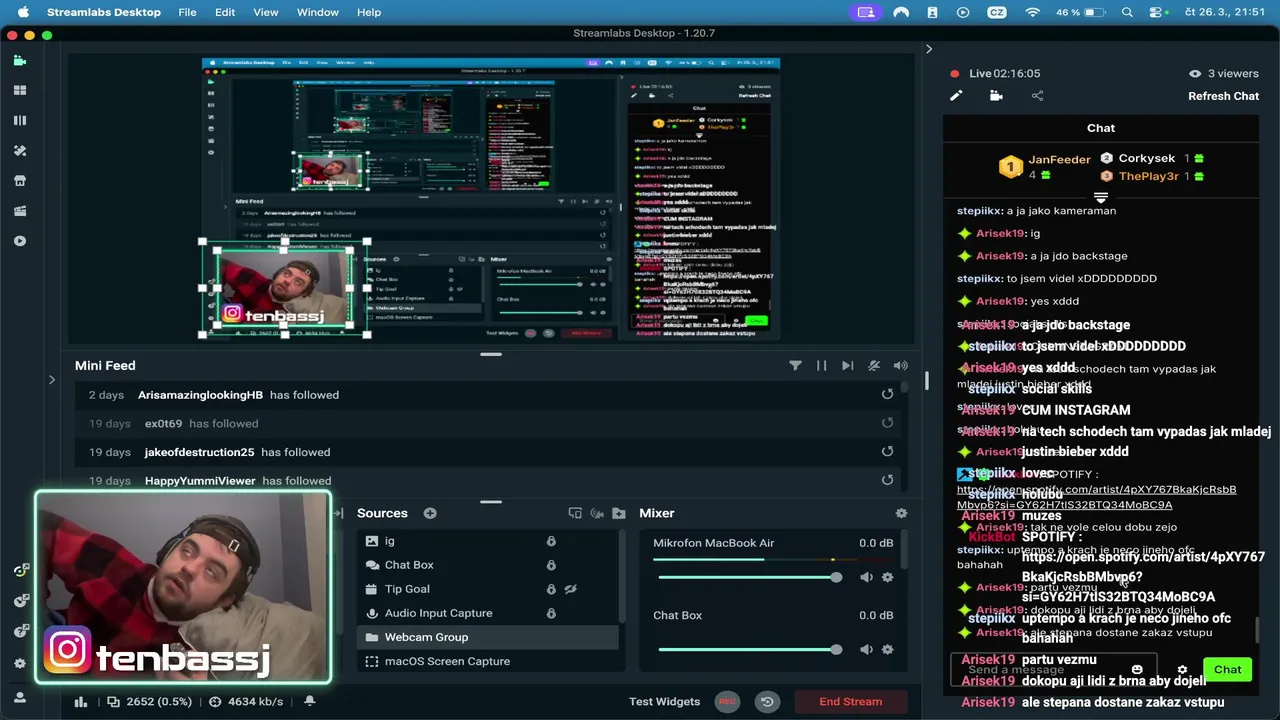The image size is (1280, 720).
Task: Click the Mini Feed speaker volume icon
Action: [x=900, y=366]
